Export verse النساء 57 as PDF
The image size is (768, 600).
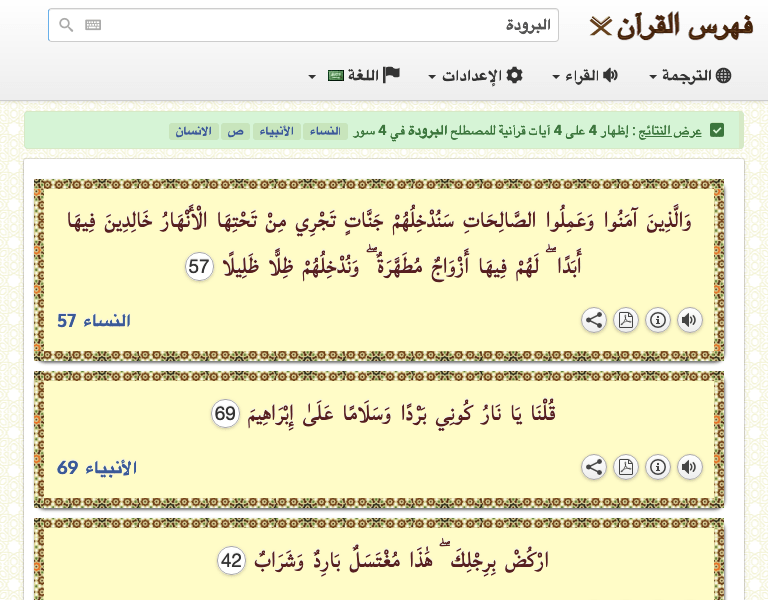click(x=625, y=320)
